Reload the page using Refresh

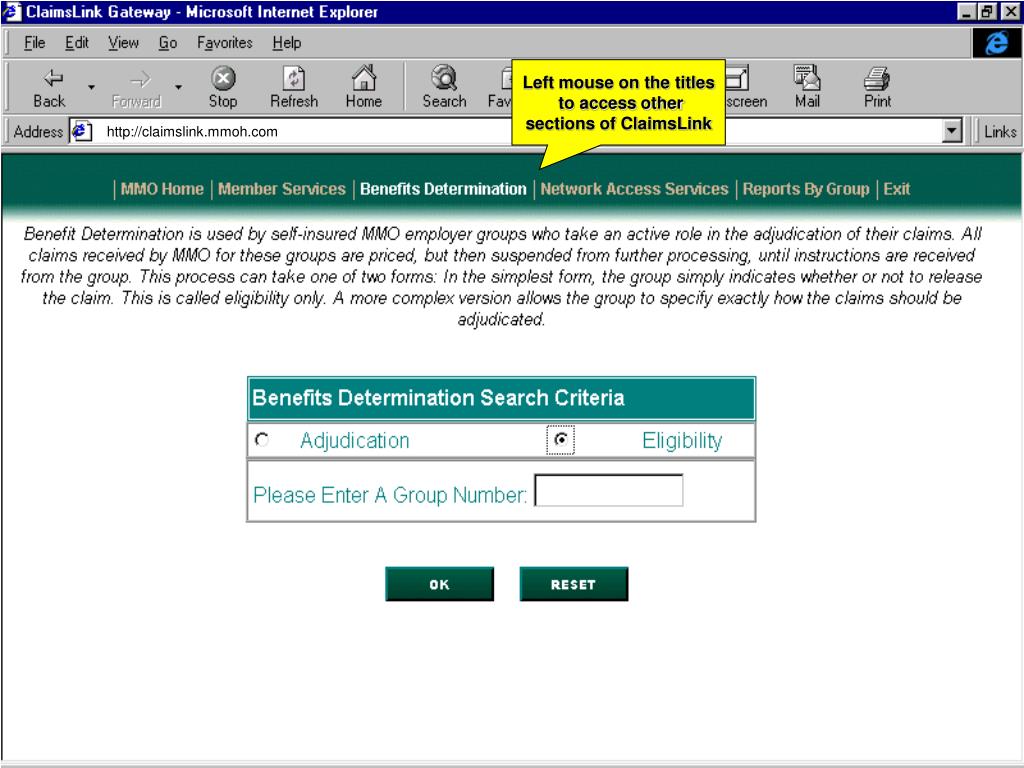click(x=294, y=88)
